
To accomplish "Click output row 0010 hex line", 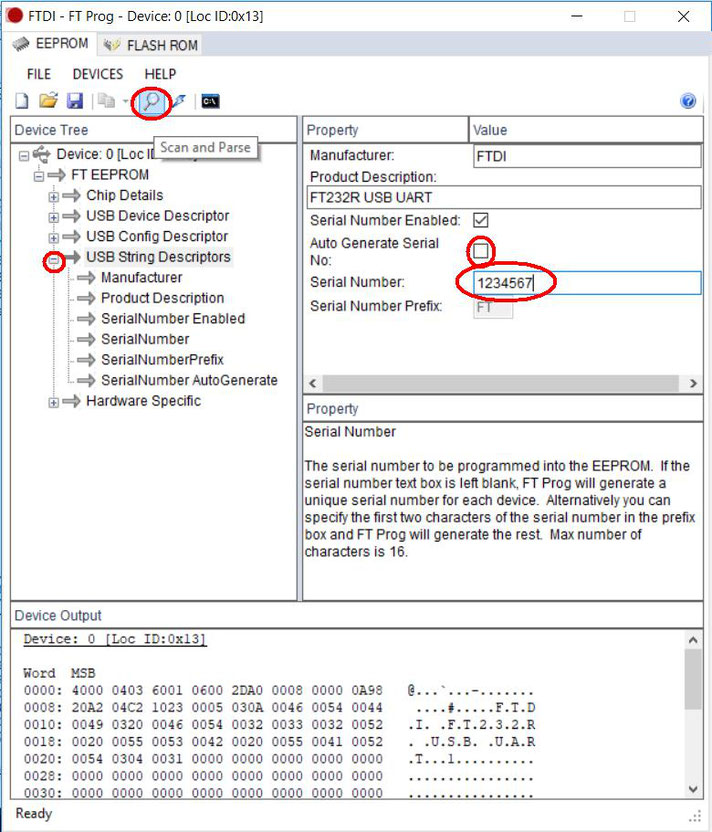I will tap(280, 724).
